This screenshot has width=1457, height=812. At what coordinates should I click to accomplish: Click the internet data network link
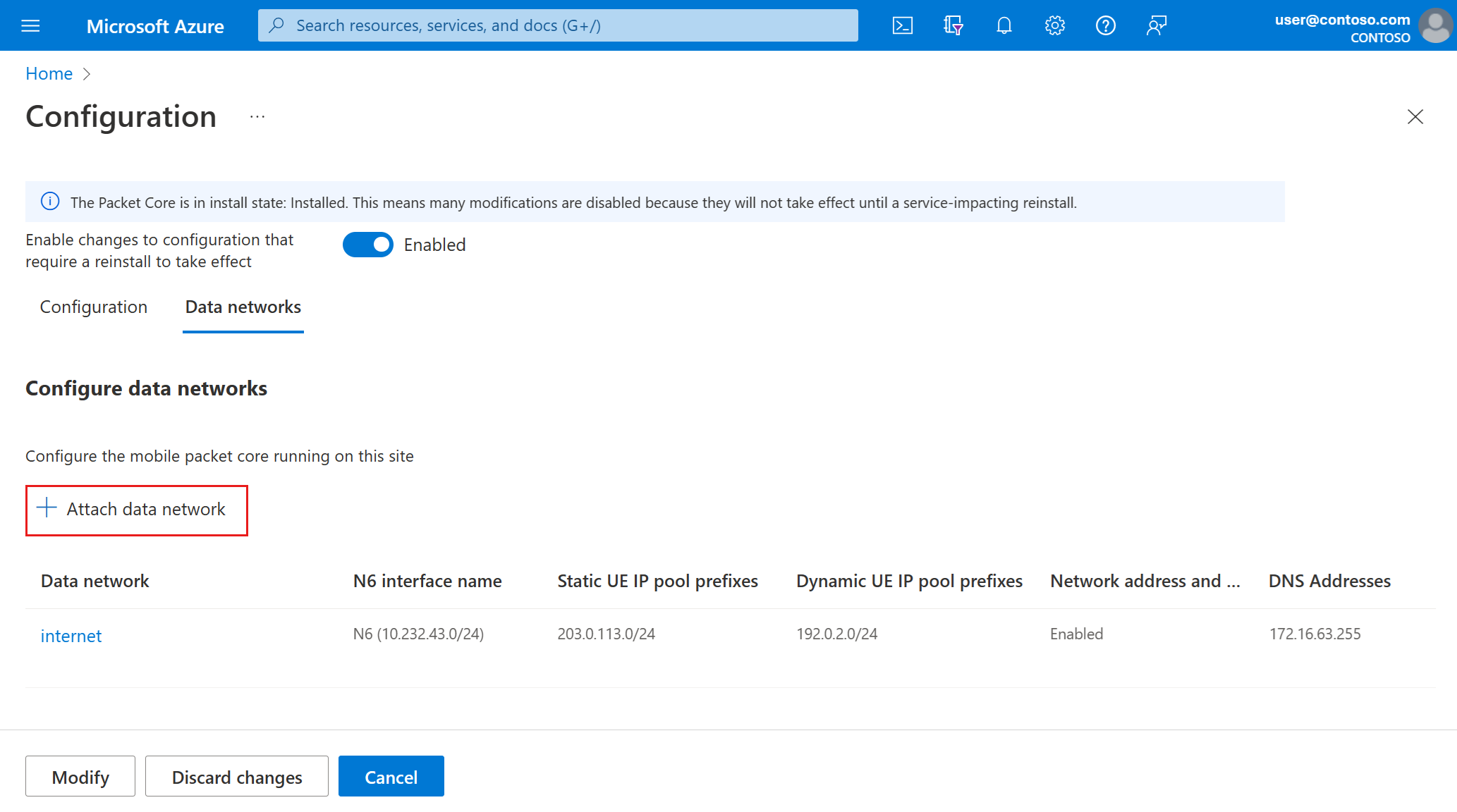tap(70, 635)
